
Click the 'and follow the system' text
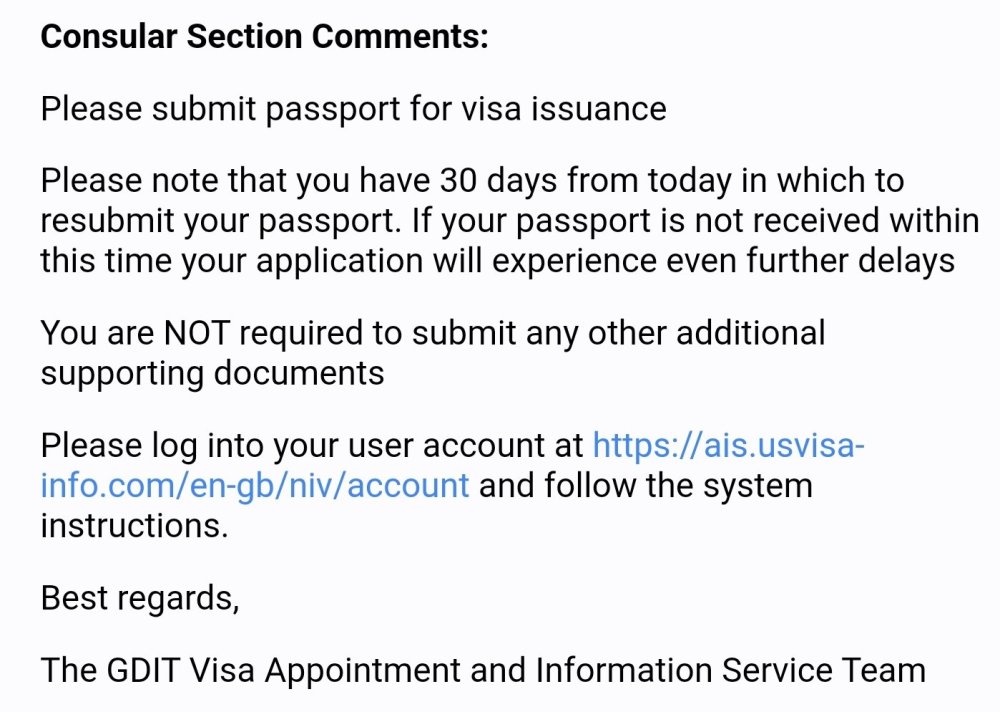(646, 486)
